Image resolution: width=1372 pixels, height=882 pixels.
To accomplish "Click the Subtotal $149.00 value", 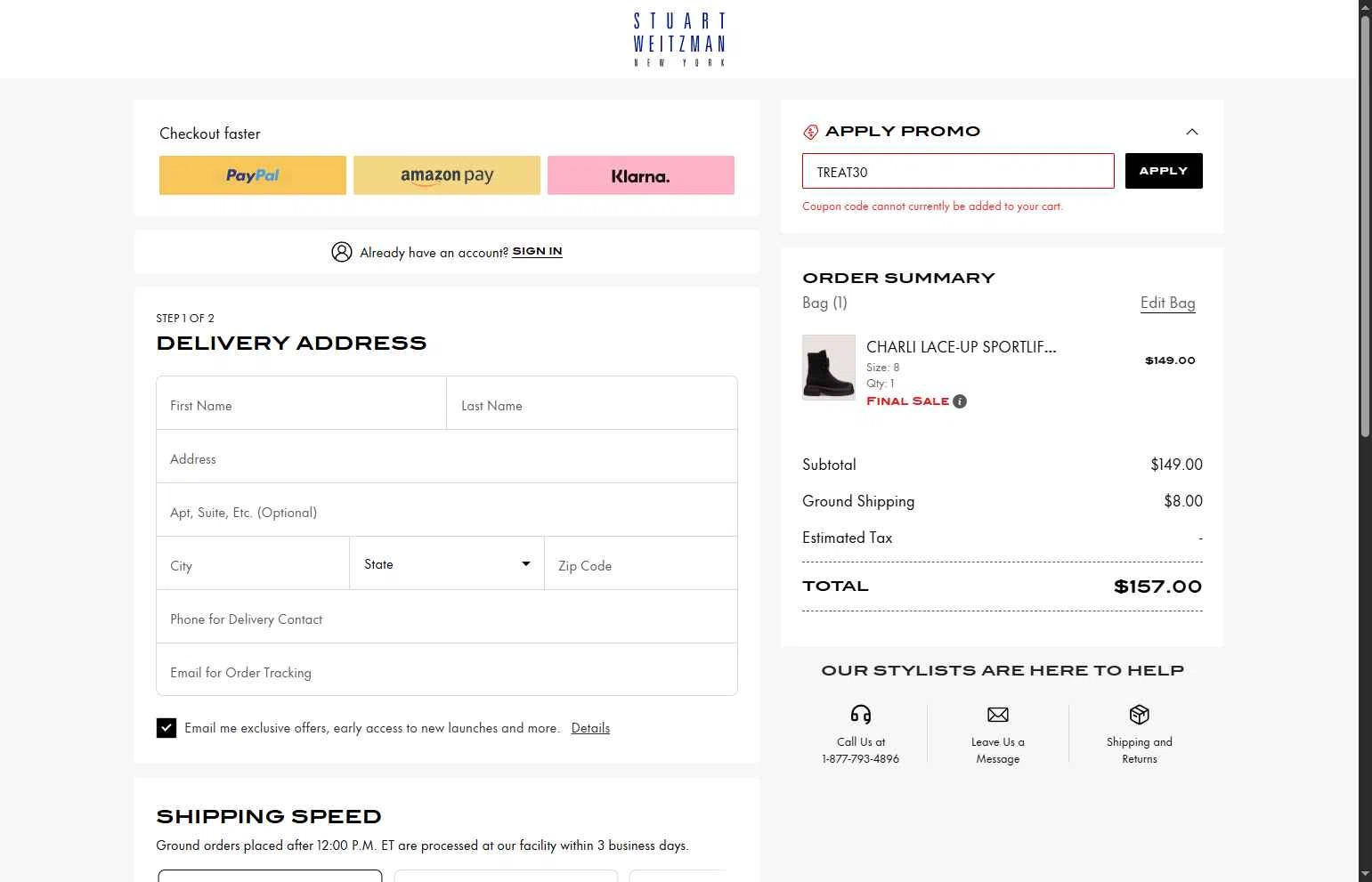I will pos(1176,465).
